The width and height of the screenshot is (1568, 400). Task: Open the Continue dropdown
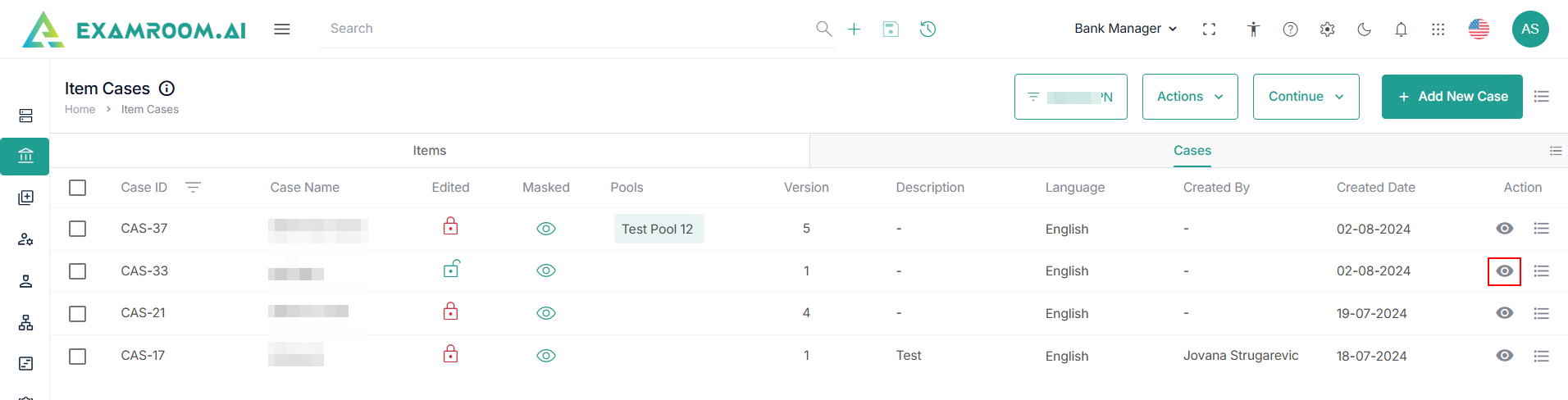click(x=1305, y=97)
